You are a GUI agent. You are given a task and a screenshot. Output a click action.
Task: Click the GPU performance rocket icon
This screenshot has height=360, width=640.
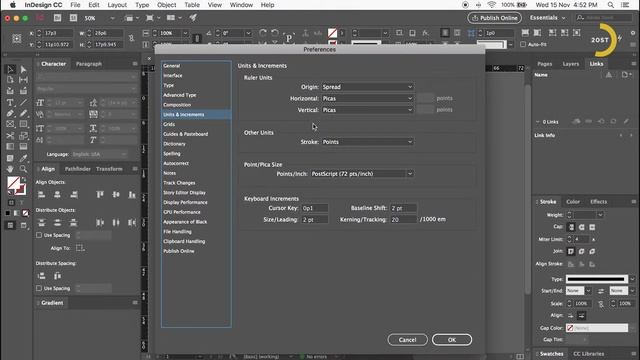(x=193, y=18)
